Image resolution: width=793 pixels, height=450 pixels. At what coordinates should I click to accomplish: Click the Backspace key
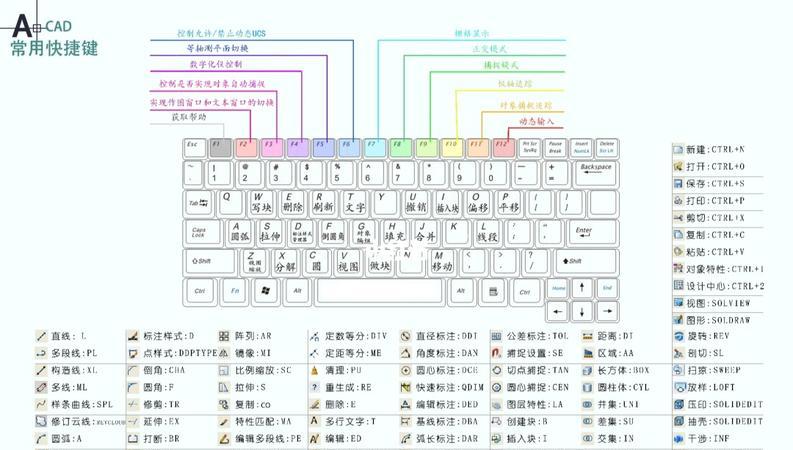(597, 173)
